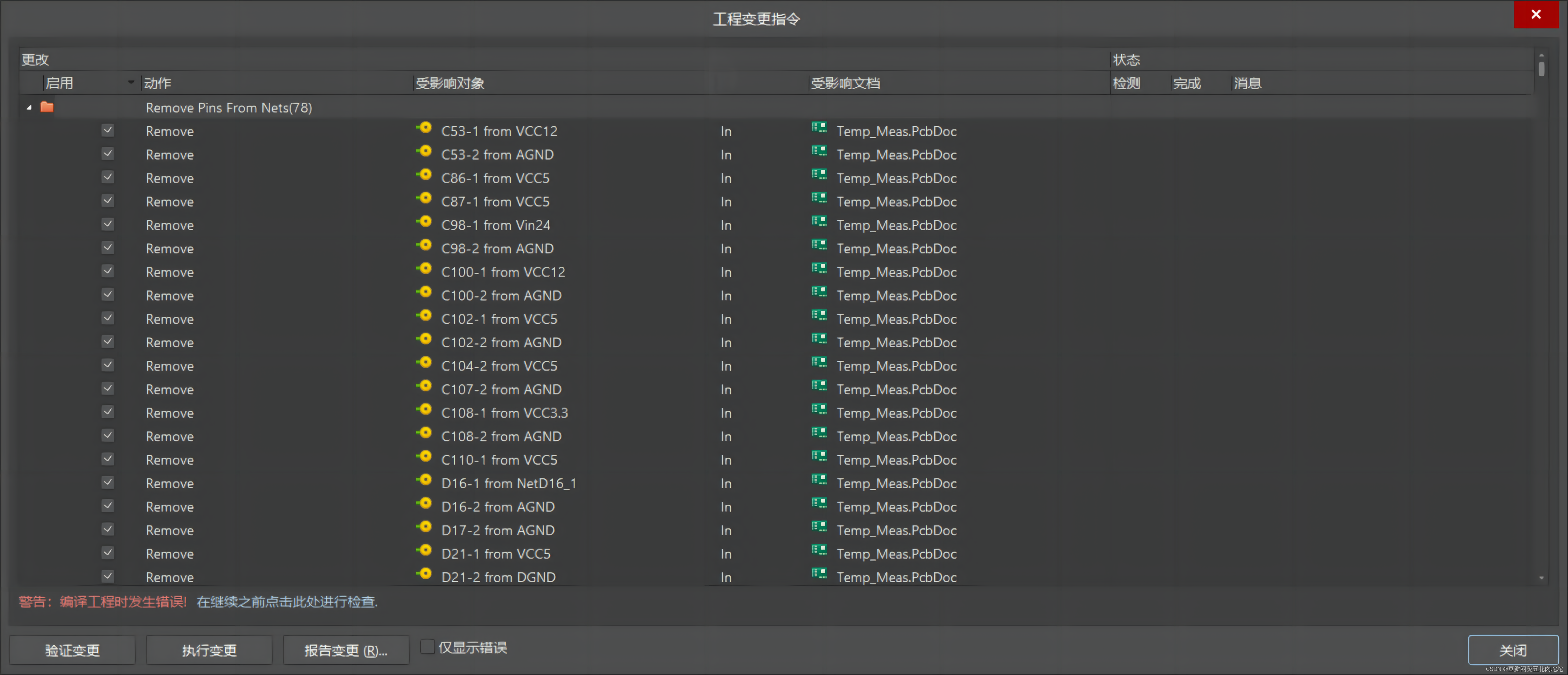Click the 受影响对象 column header

tap(450, 83)
